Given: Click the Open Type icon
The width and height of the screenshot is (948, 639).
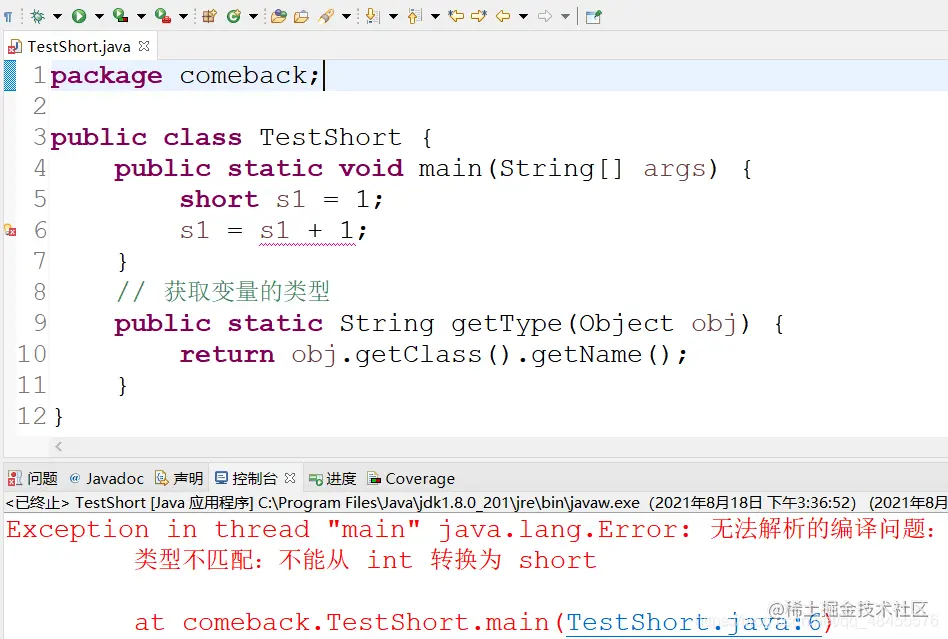Looking at the screenshot, I should pos(279,16).
